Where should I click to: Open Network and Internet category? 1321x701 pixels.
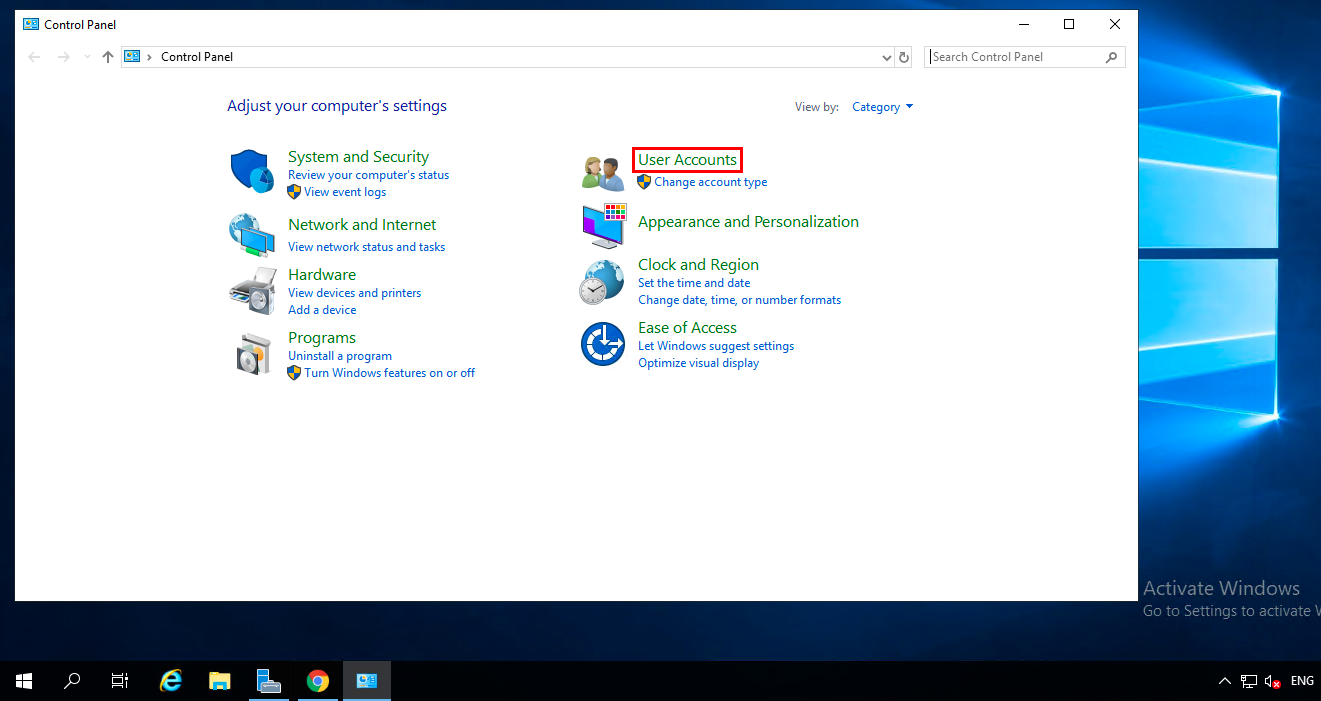pos(362,225)
